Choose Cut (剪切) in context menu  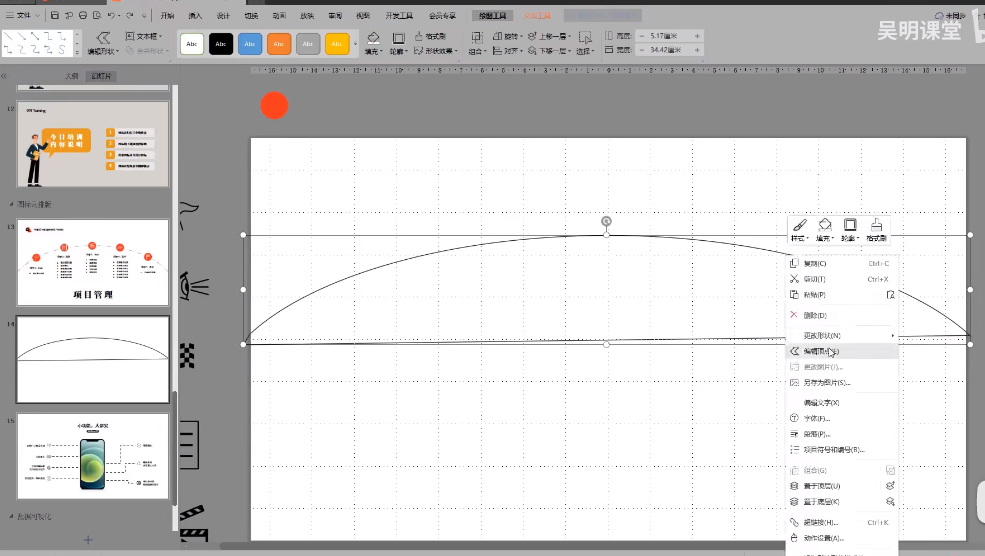click(x=842, y=279)
